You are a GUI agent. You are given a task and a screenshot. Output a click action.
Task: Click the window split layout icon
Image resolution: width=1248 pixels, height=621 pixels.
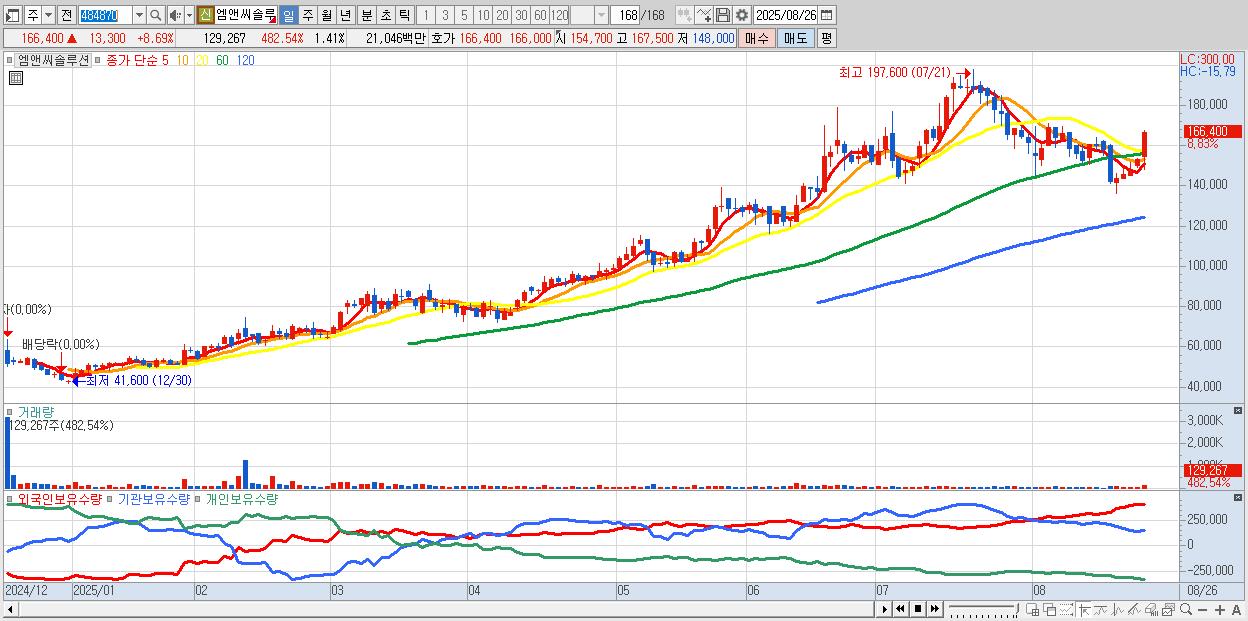click(1032, 610)
